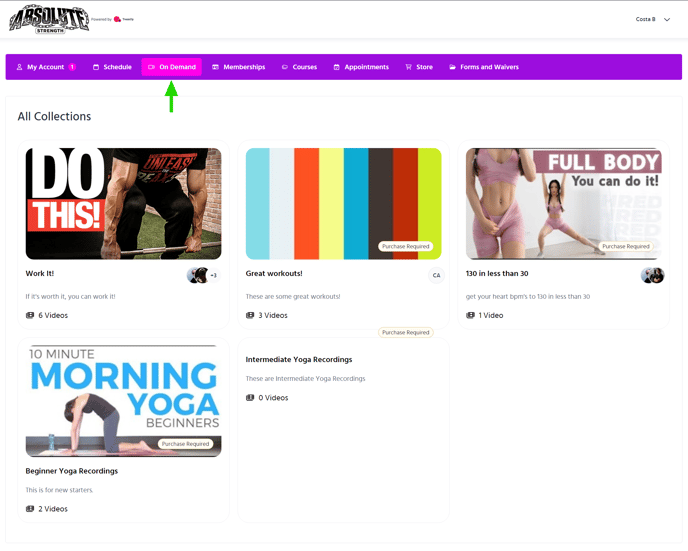The image size is (688, 551).
Task: Click the Beginner Yoga Recordings title
Action: pyautogui.click(x=72, y=470)
